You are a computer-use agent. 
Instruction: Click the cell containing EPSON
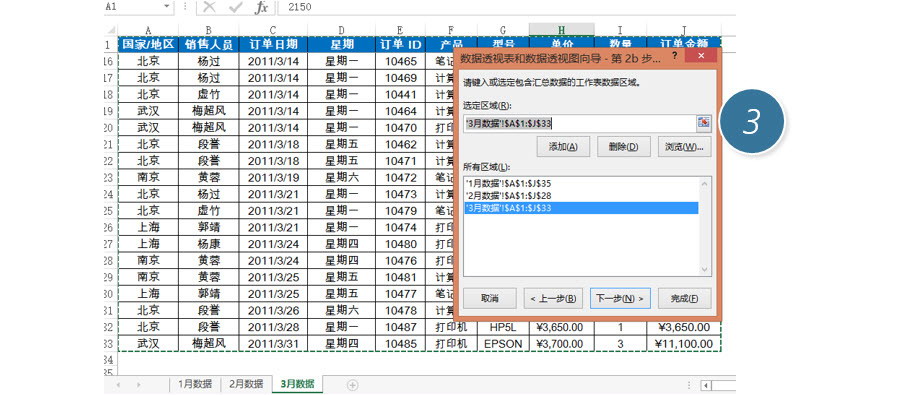click(x=503, y=344)
